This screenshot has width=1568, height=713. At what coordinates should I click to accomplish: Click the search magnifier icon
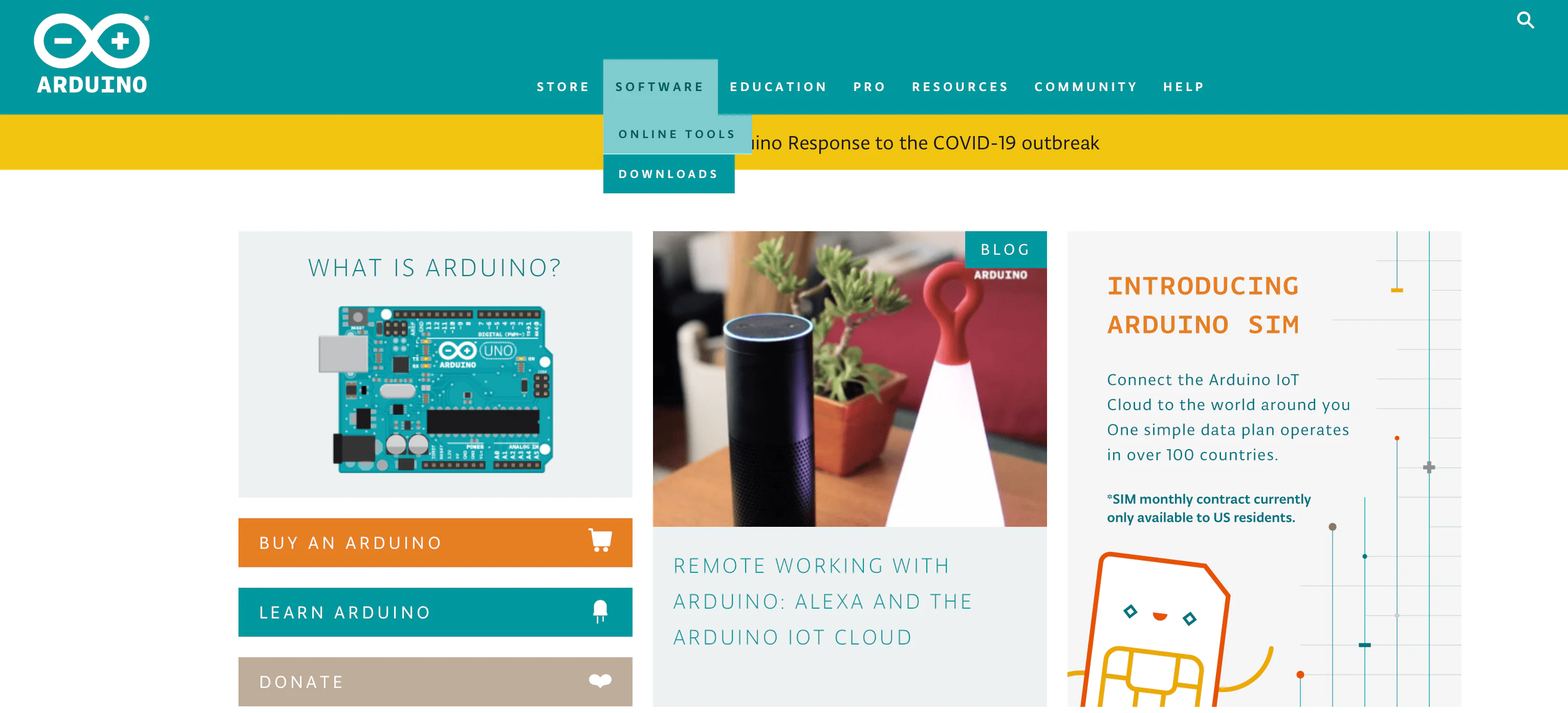pyautogui.click(x=1525, y=20)
